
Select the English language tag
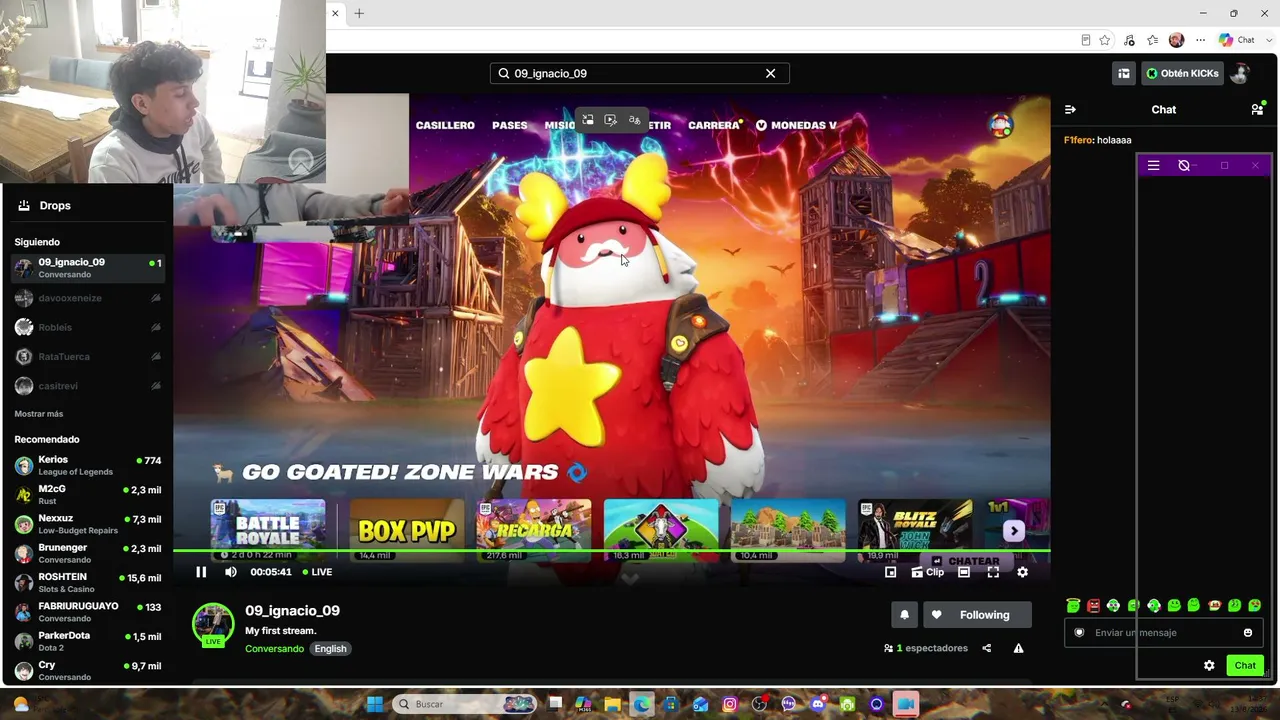(x=330, y=649)
